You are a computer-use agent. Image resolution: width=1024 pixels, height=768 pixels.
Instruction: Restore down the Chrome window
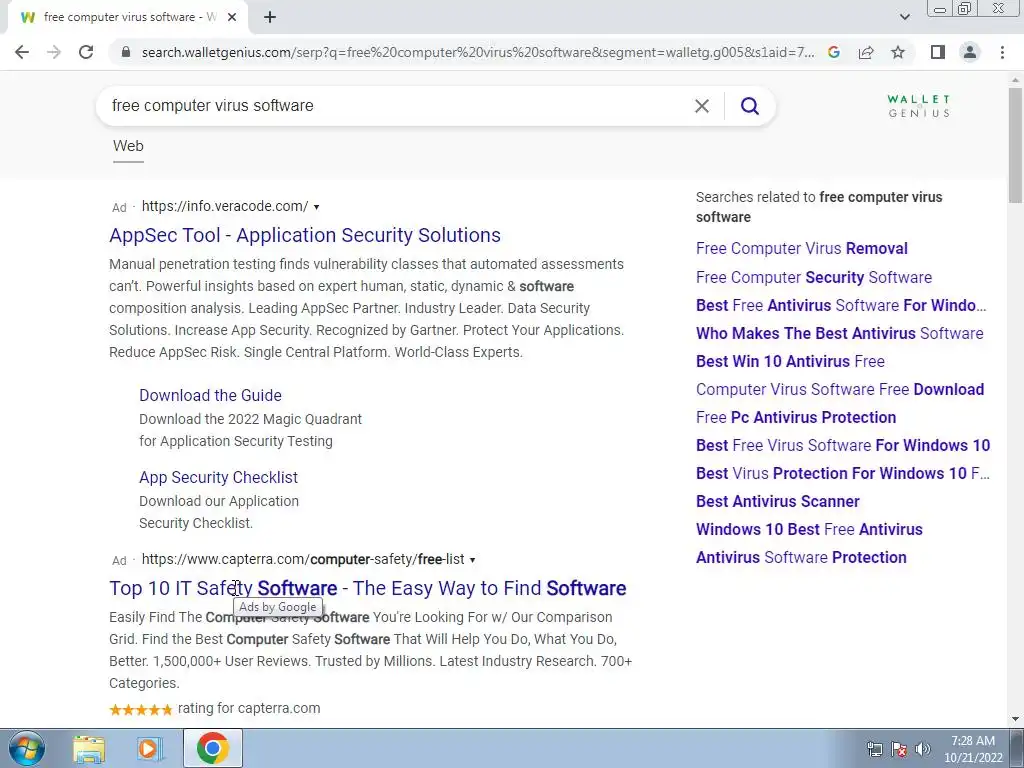click(x=965, y=9)
